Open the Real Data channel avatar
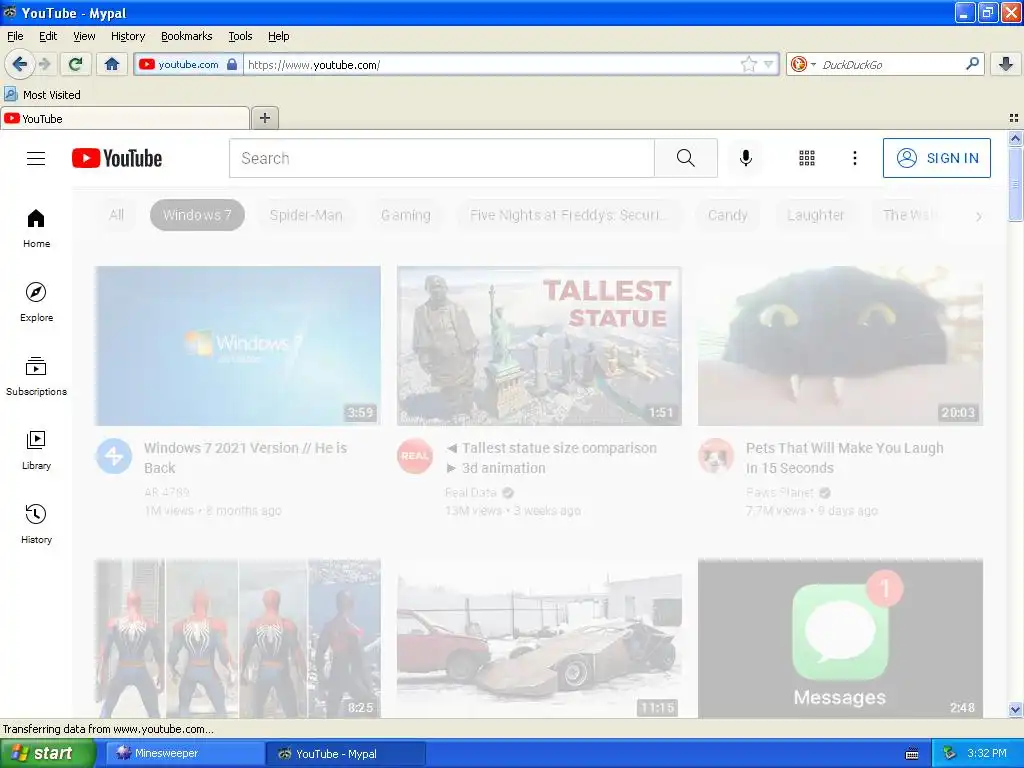Screen dimensions: 1024x768 [x=415, y=456]
